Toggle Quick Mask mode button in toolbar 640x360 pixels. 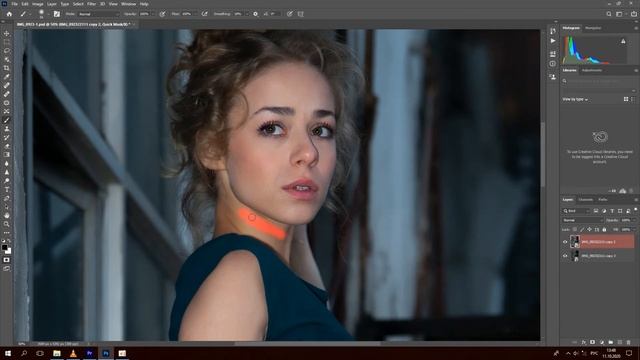point(7,260)
